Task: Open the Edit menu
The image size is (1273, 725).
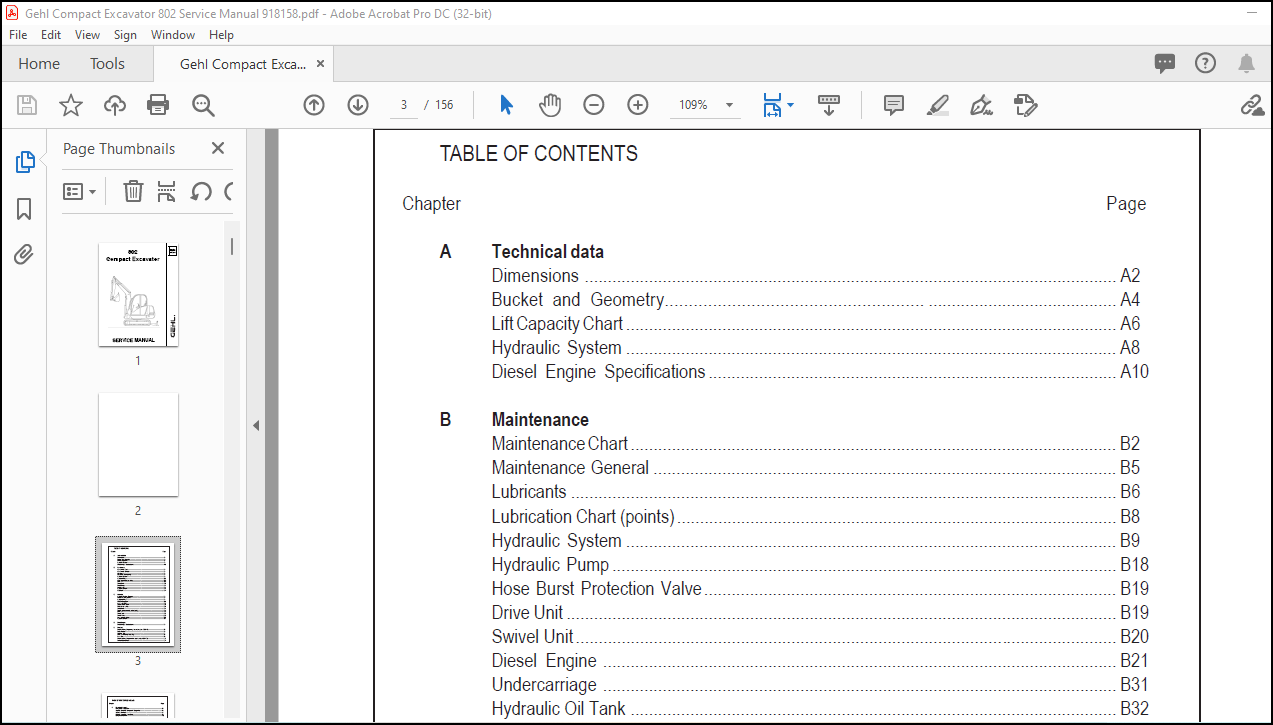Action: (x=51, y=34)
